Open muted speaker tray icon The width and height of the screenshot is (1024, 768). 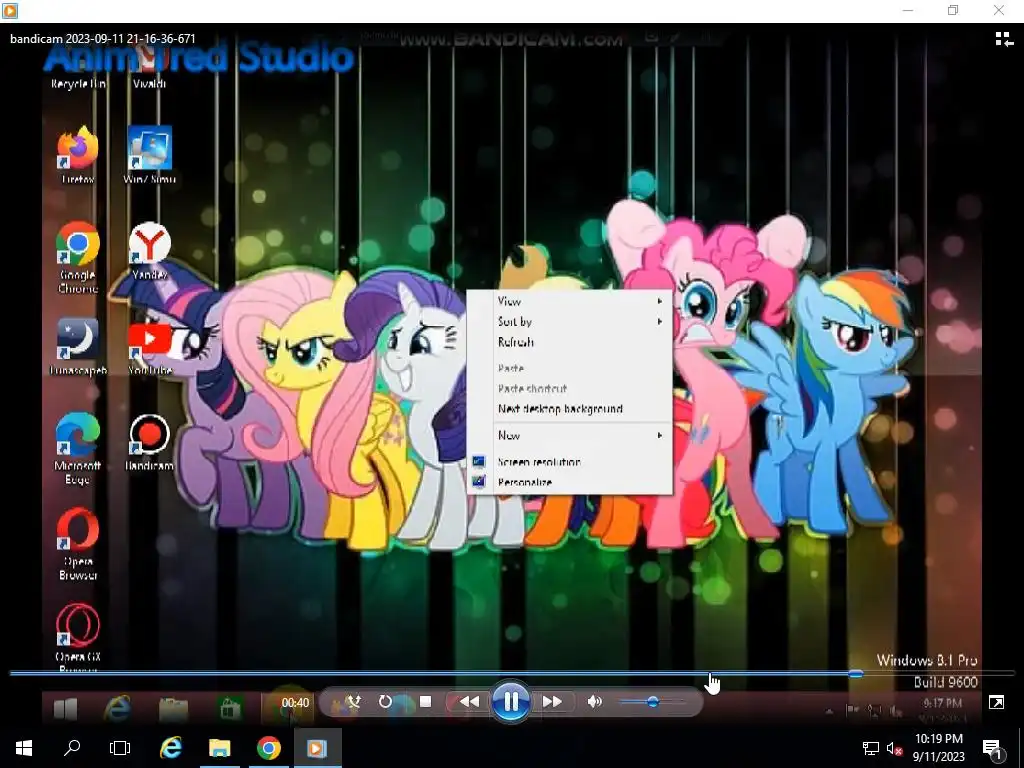894,748
